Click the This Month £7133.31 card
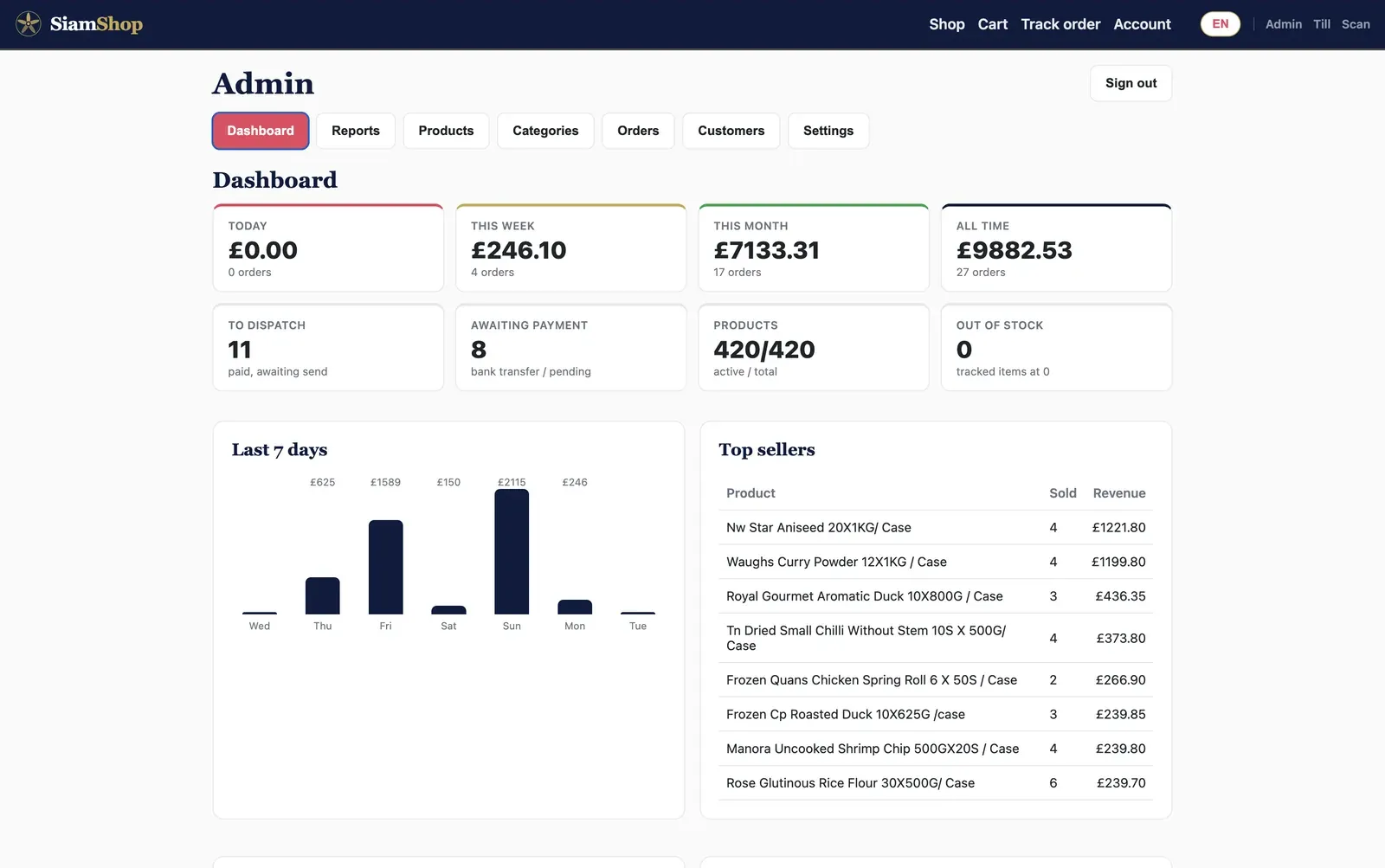Viewport: 1385px width, 868px height. click(x=814, y=248)
